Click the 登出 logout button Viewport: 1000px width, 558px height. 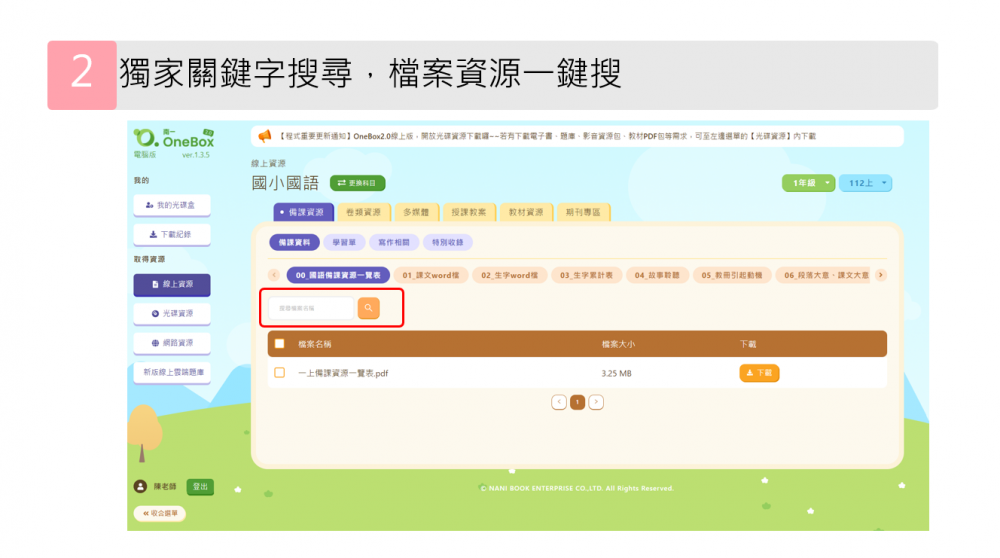[x=200, y=487]
